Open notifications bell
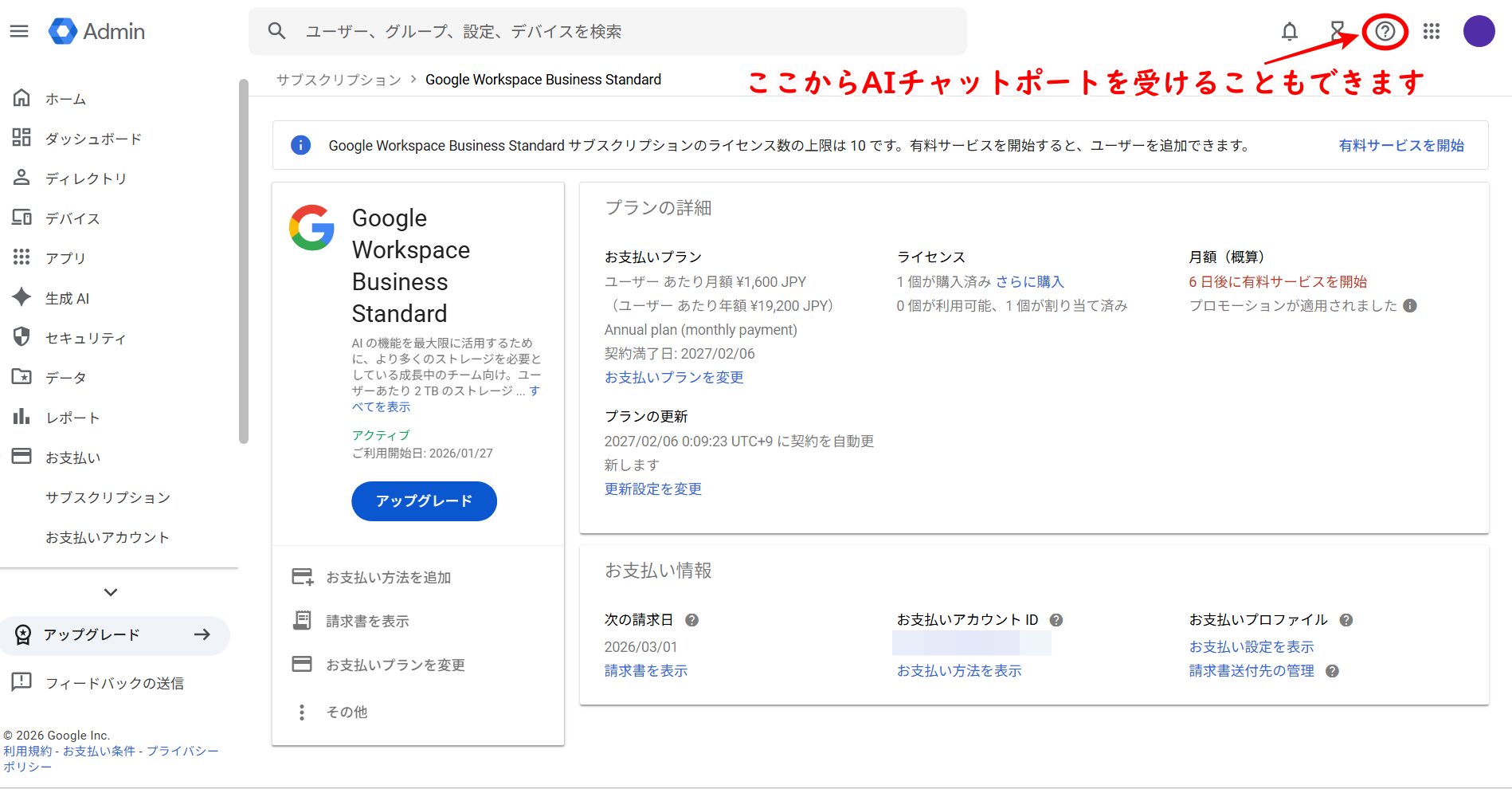Screen dimensions: 1512x789 point(1289,31)
